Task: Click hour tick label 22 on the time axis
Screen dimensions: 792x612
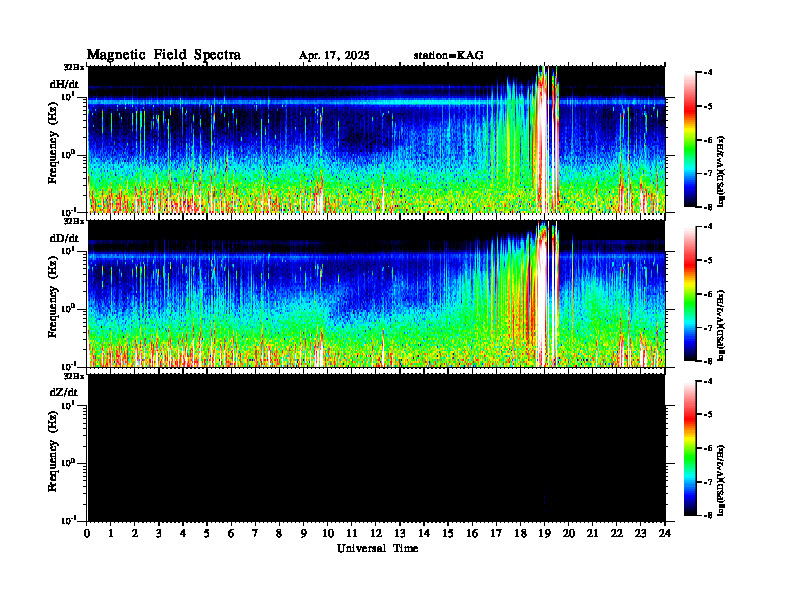Action: click(617, 533)
